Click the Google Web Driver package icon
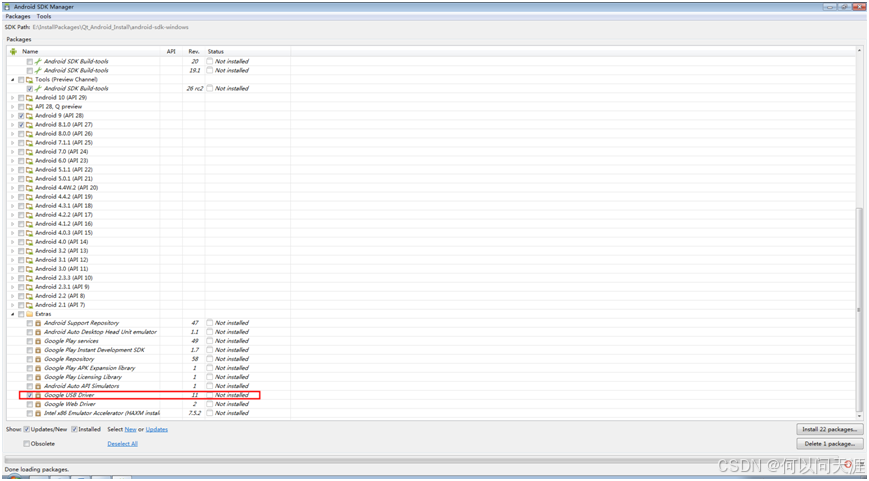The image size is (869, 481). click(38, 404)
